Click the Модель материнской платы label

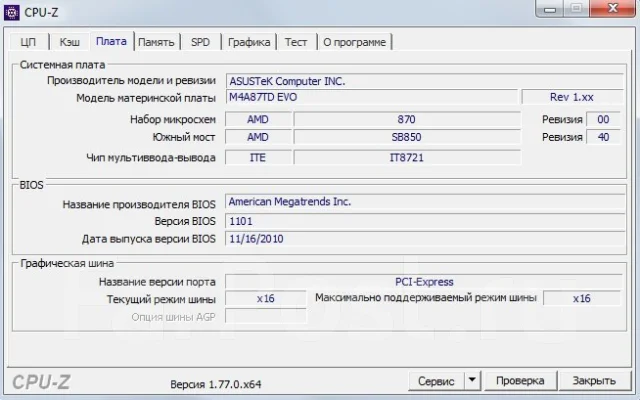146,98
